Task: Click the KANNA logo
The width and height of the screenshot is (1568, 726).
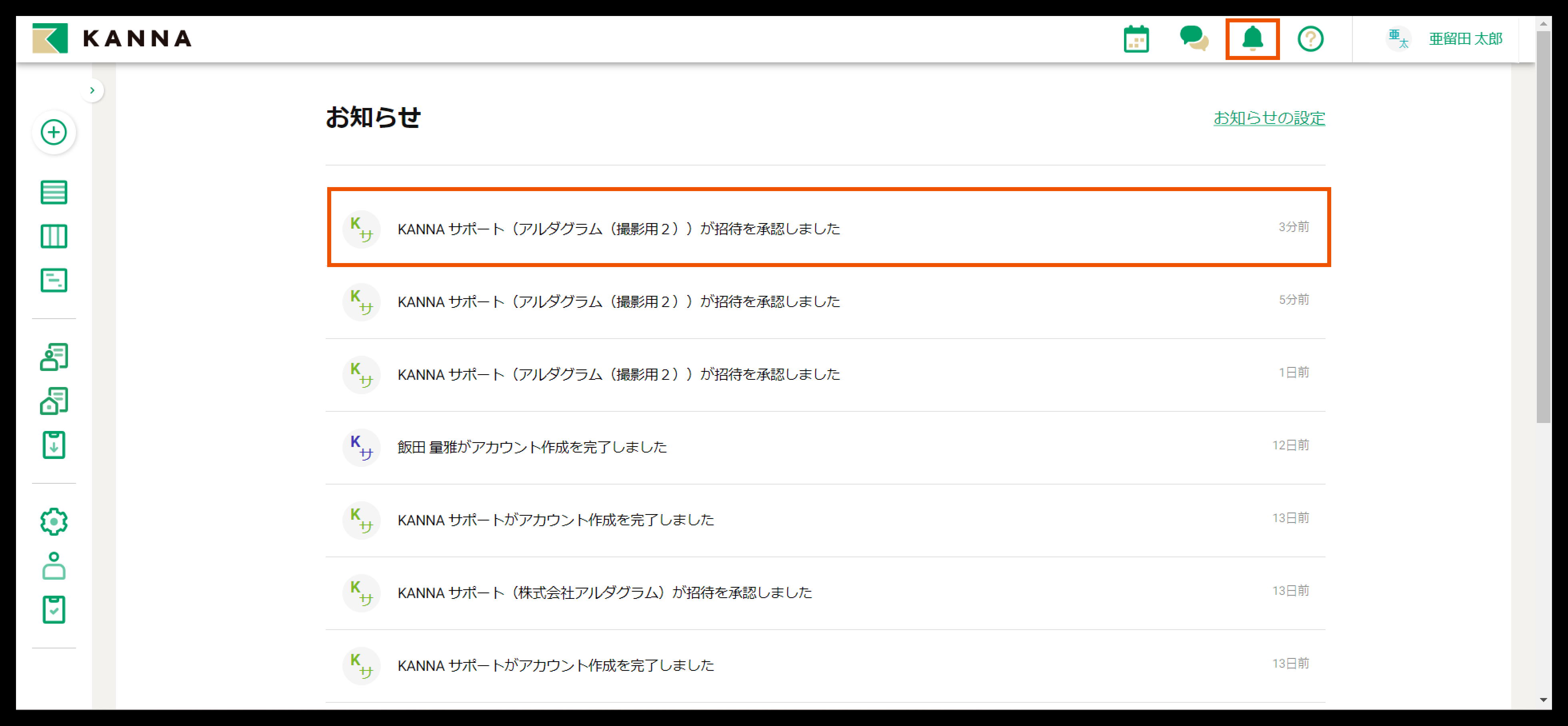Action: (113, 38)
